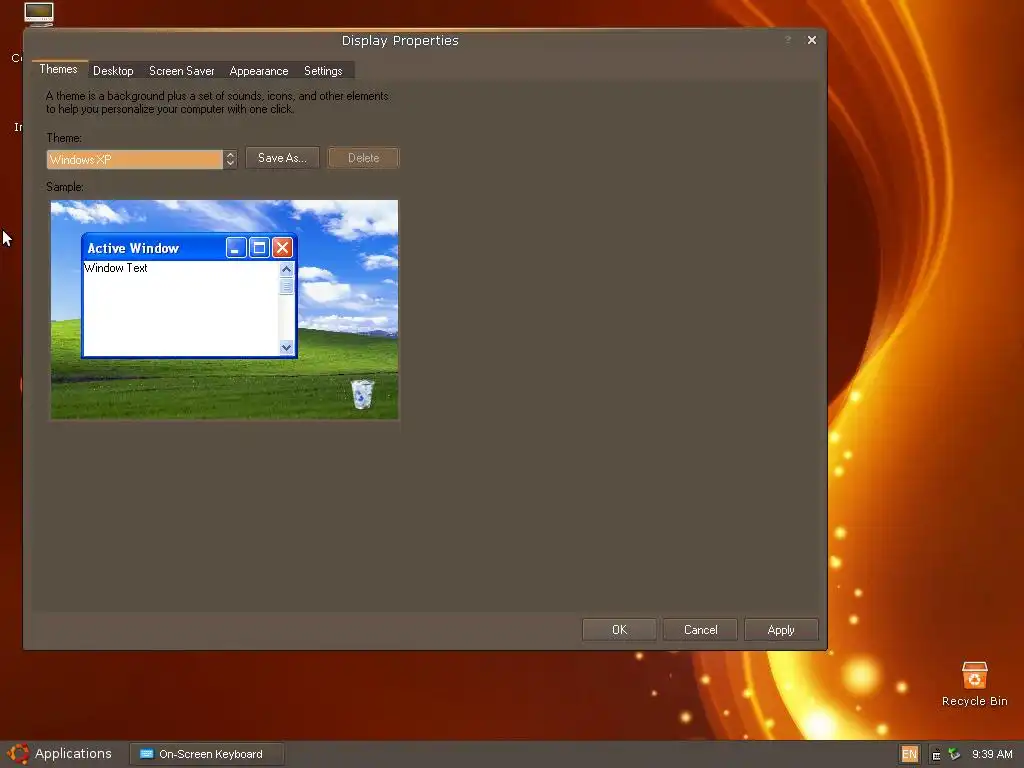Click the sample scrollbar up arrow
Image resolution: width=1024 pixels, height=768 pixels.
(x=286, y=269)
